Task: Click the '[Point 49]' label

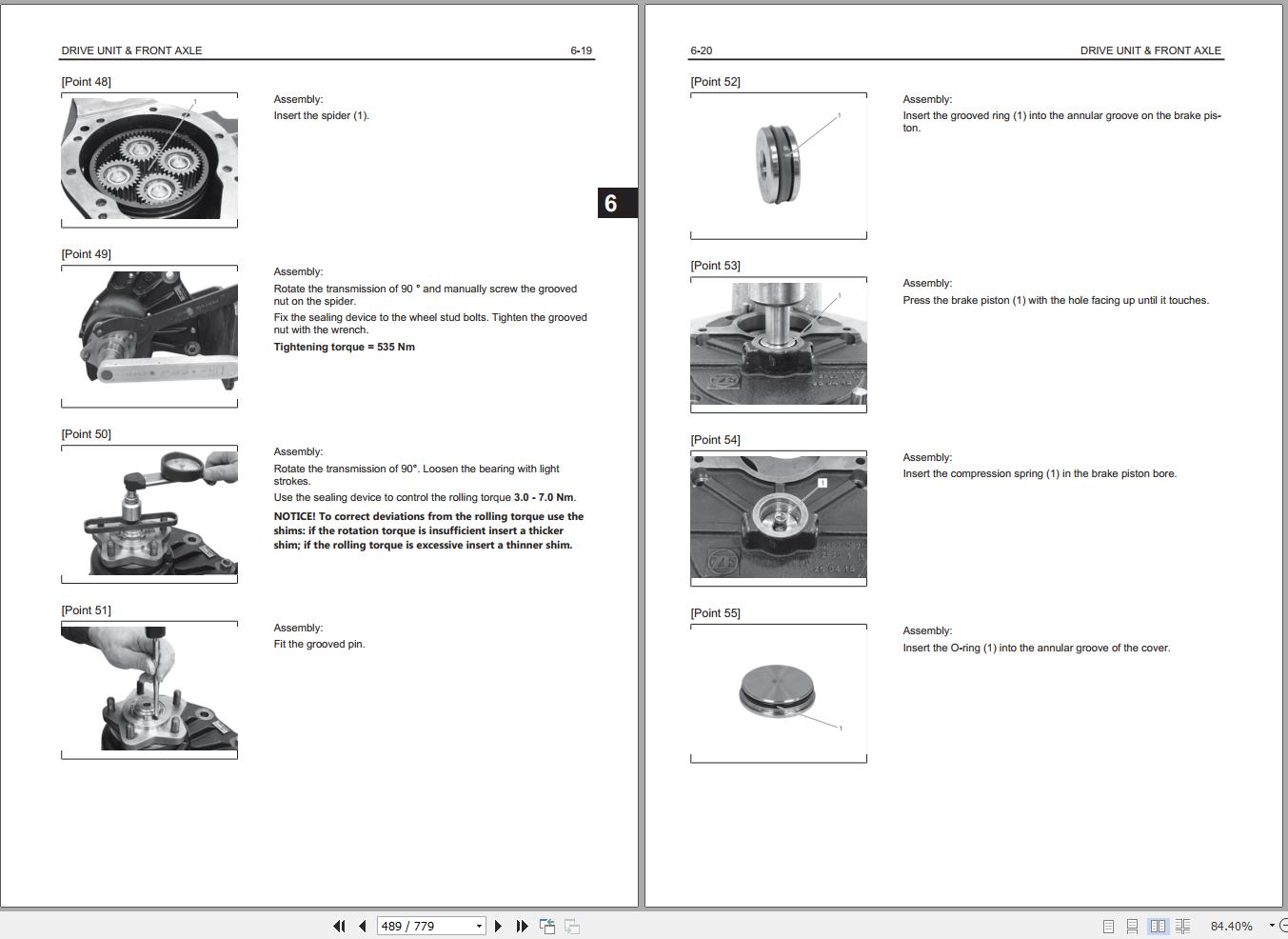Action: click(x=86, y=254)
